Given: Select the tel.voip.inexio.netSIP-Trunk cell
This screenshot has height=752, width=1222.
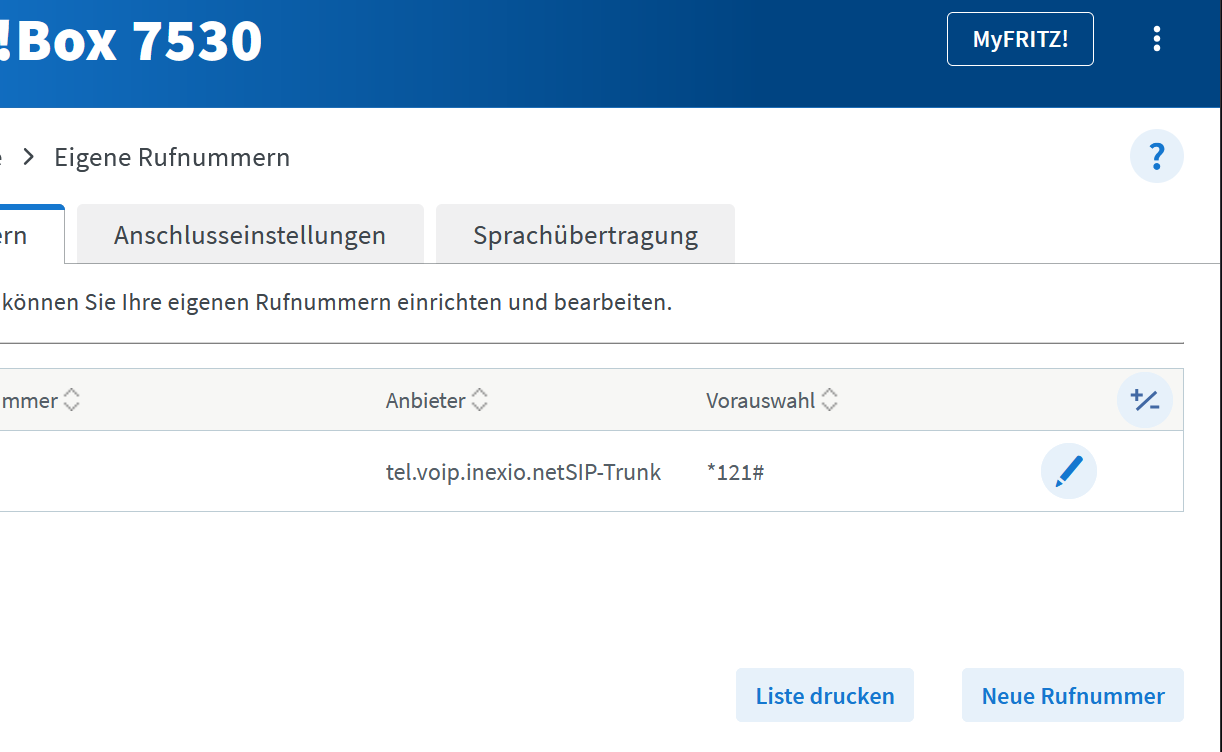Looking at the screenshot, I should pos(523,472).
